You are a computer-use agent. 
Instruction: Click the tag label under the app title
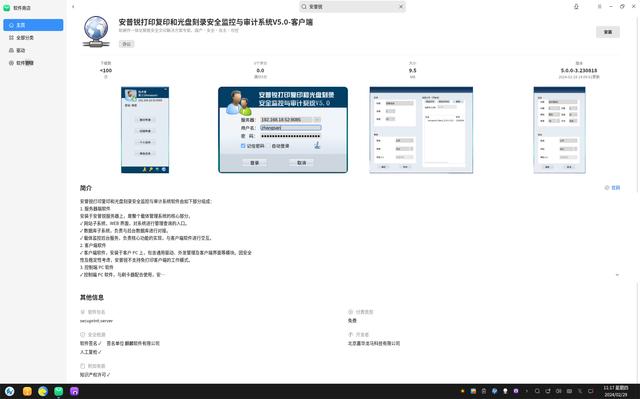click(x=127, y=44)
